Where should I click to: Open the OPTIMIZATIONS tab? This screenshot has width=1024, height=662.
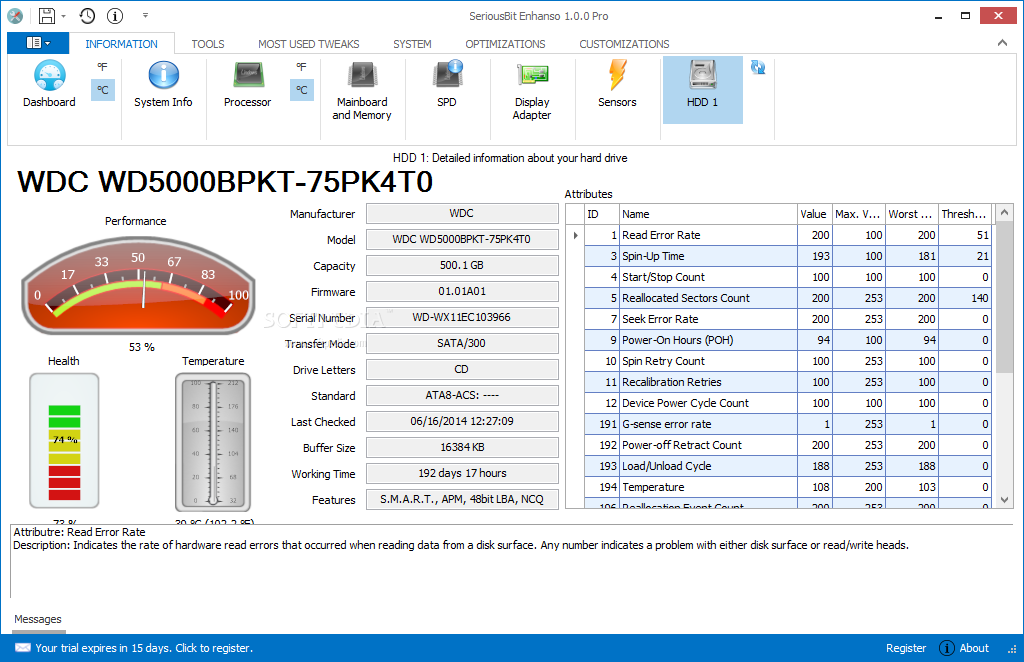click(x=505, y=44)
